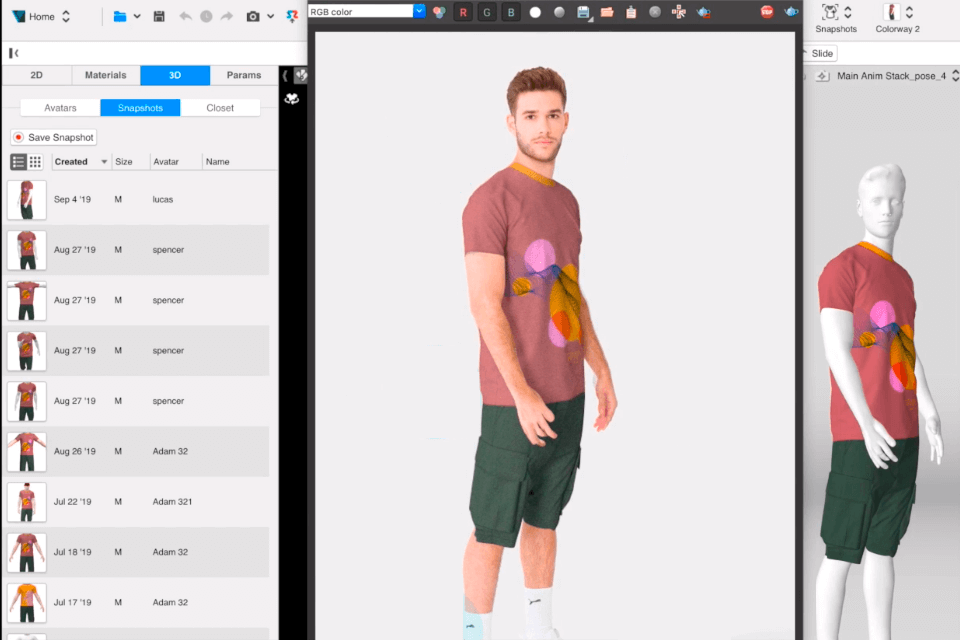Viewport: 960px width, 640px height.
Task: Click the 'lucas' avatar text
Action: tap(163, 200)
